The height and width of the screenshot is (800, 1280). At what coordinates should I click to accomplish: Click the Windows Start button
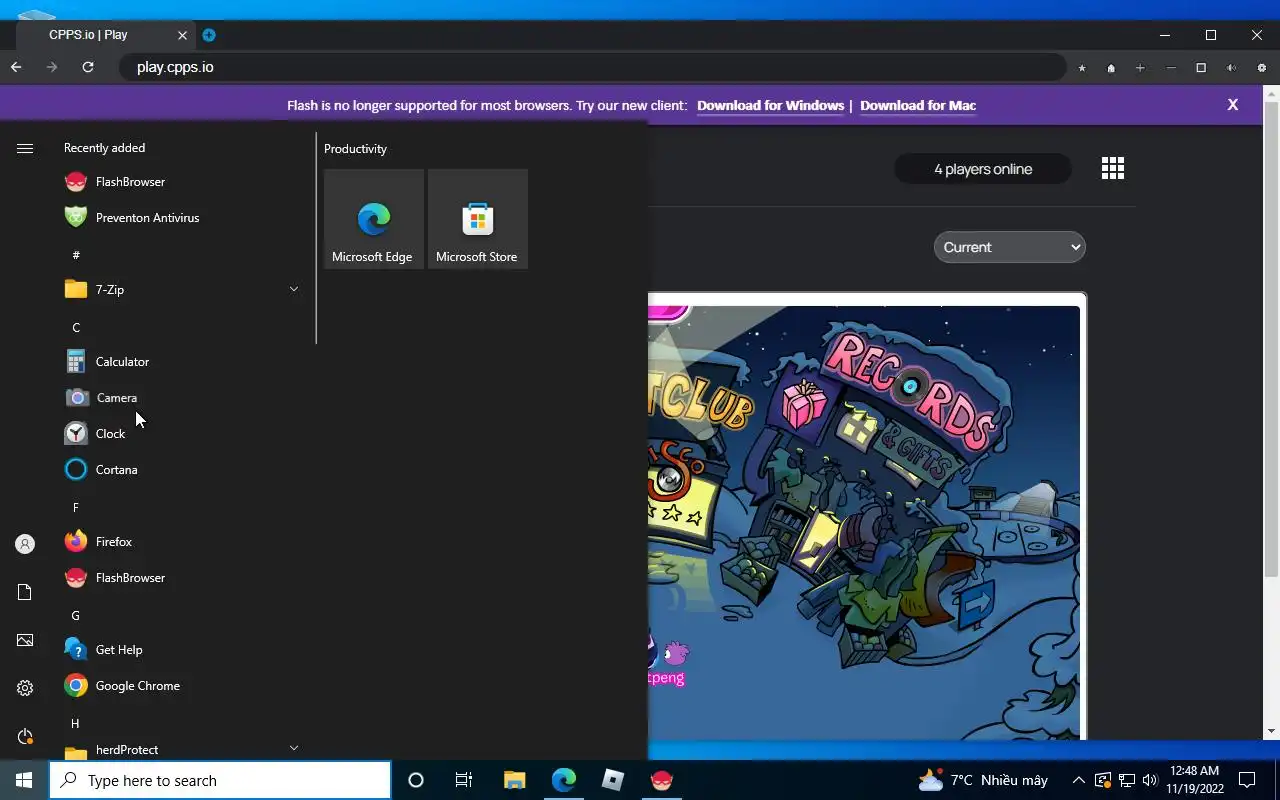coord(24,780)
